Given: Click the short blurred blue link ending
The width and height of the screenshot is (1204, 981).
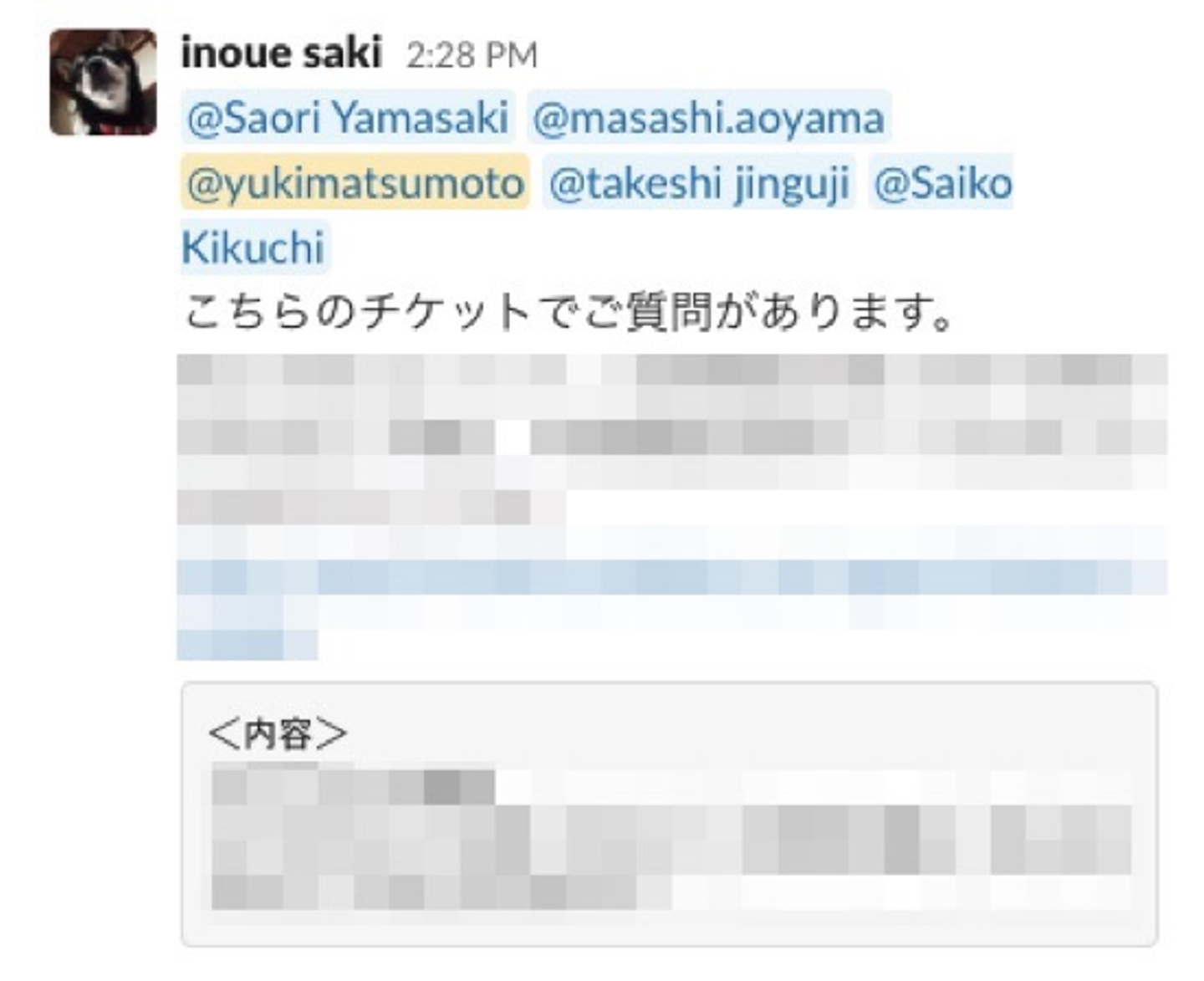Looking at the screenshot, I should (247, 644).
